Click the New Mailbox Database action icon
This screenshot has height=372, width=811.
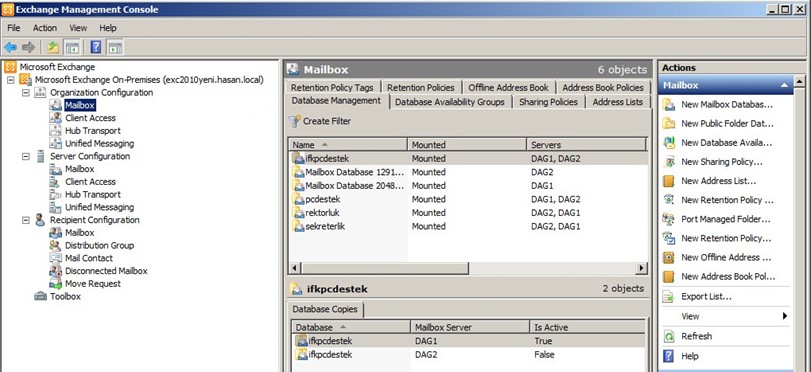point(669,105)
